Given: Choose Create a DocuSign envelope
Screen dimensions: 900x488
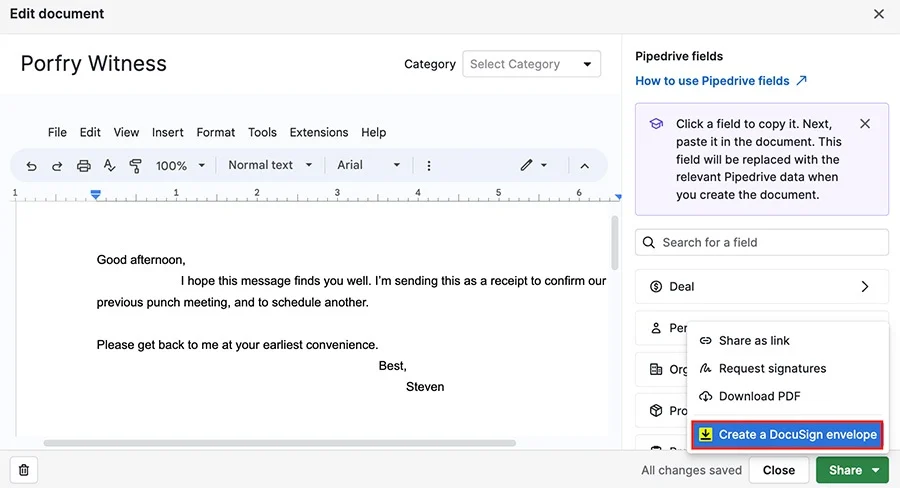Looking at the screenshot, I should [787, 435].
